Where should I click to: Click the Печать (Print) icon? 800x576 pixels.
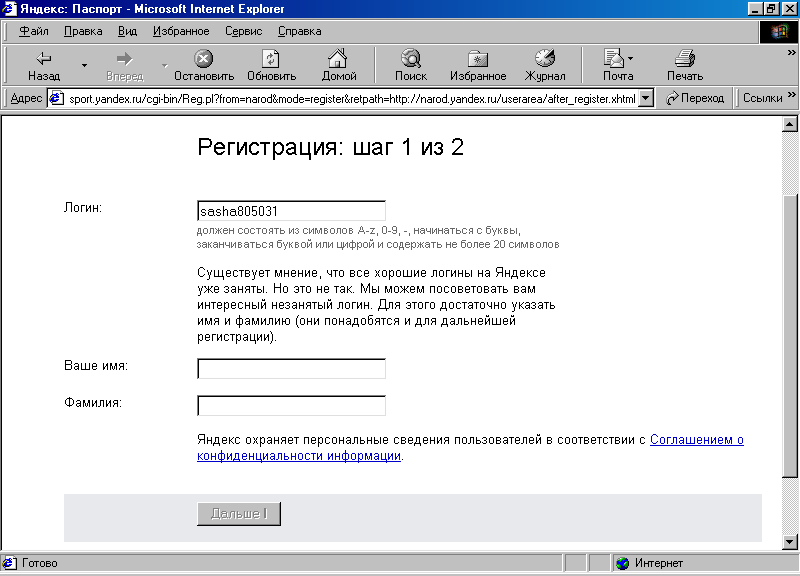(x=685, y=58)
